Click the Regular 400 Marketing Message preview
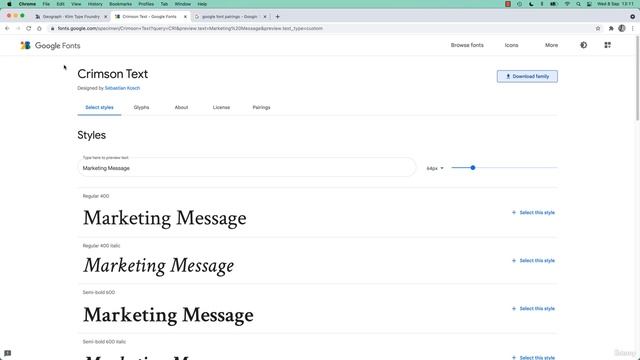Viewport: 640px width, 360px height. [165, 218]
